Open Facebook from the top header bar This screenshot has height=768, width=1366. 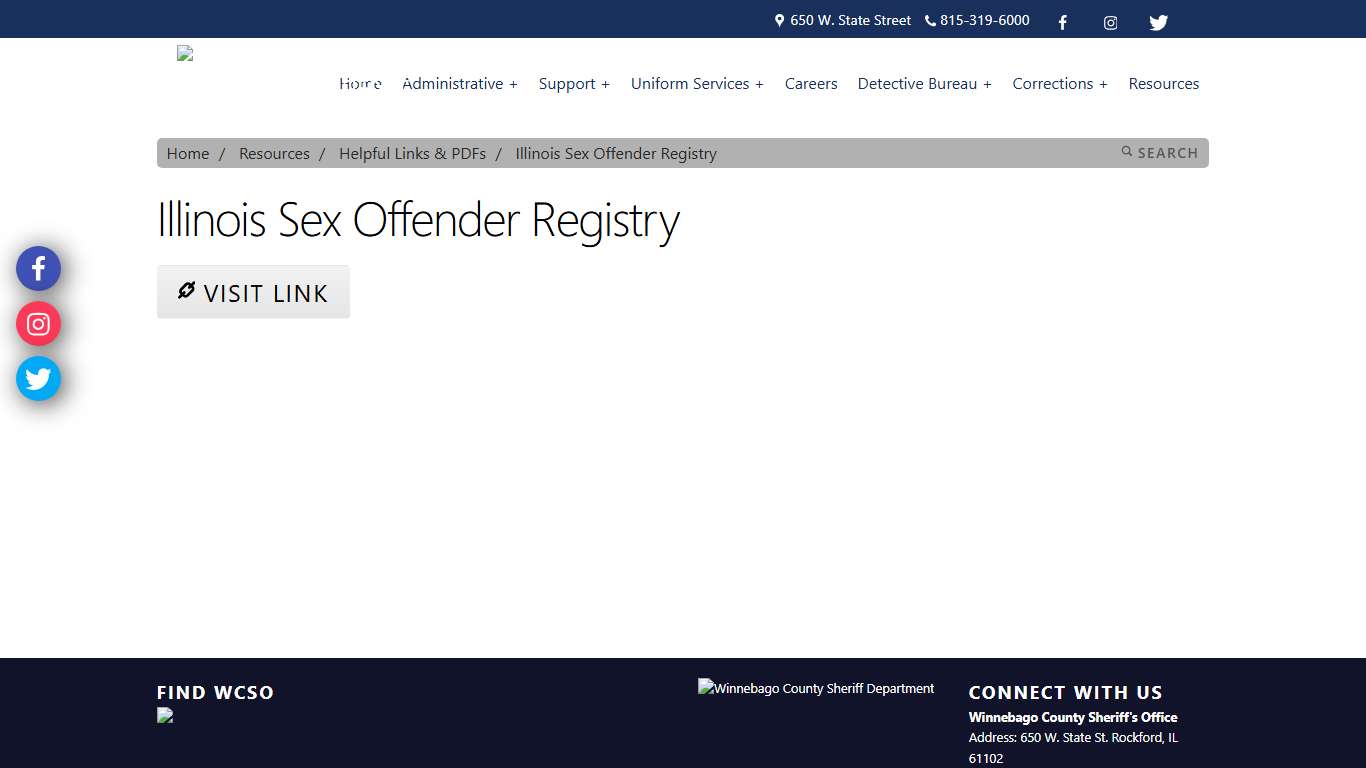coord(1062,21)
